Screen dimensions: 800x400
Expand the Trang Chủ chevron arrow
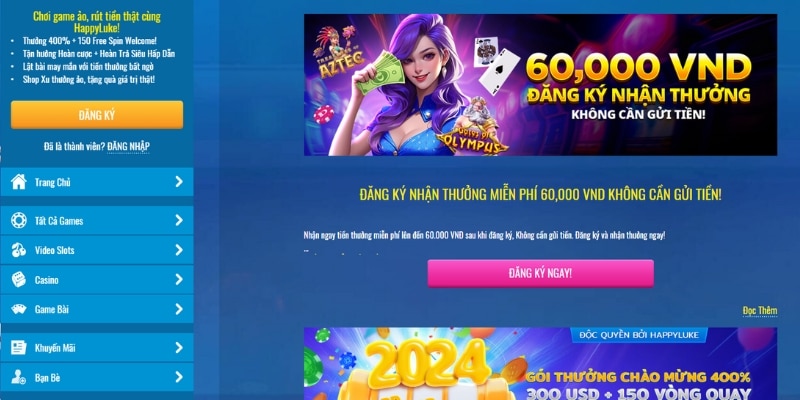click(x=179, y=182)
